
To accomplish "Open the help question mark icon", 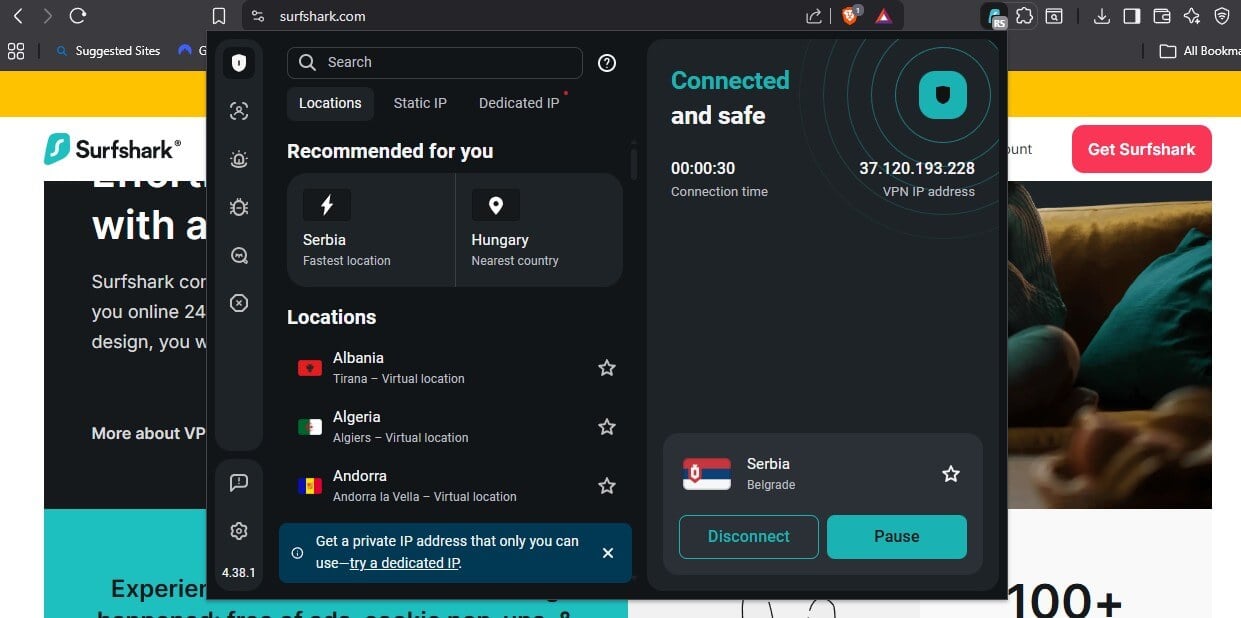I will click(607, 63).
